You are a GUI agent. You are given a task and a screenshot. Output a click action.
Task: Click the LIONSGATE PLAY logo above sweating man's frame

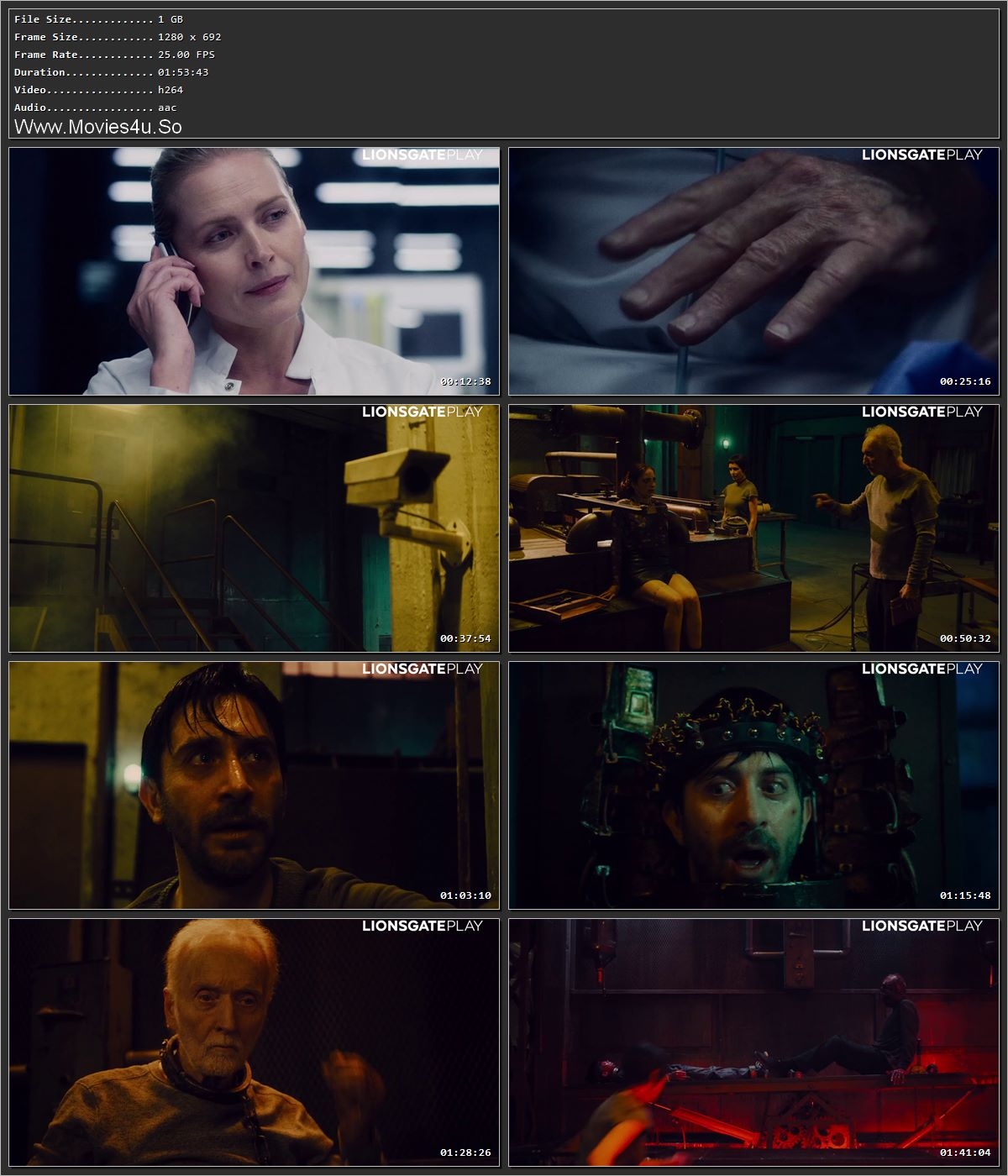(x=423, y=669)
